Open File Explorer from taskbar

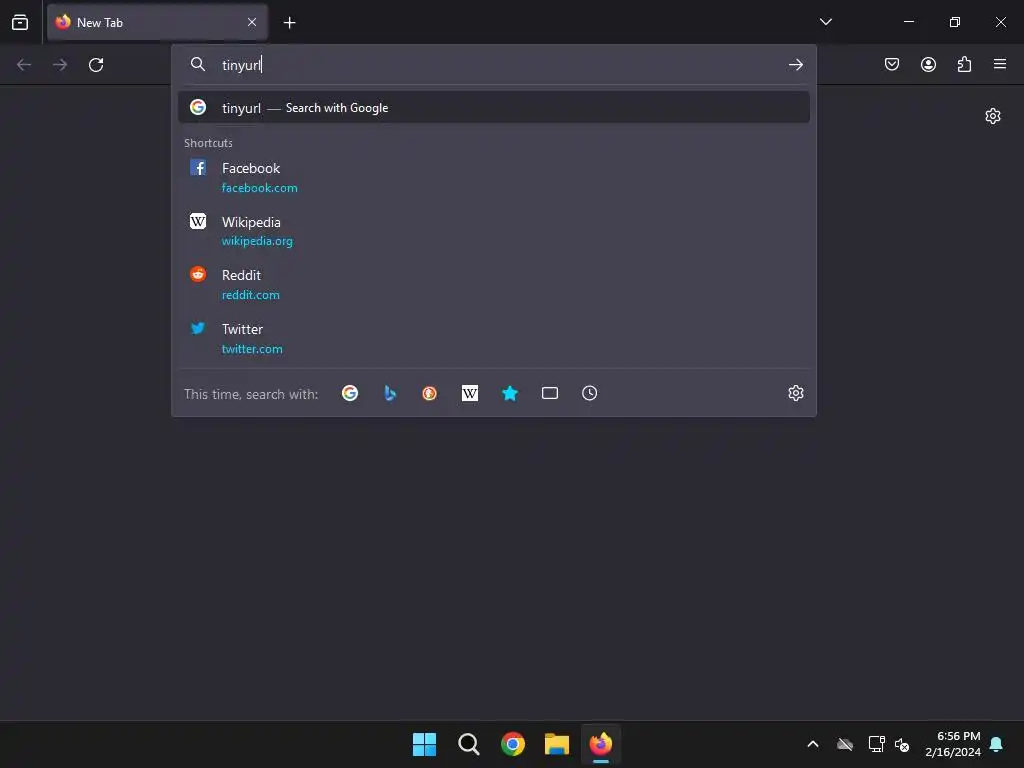557,744
